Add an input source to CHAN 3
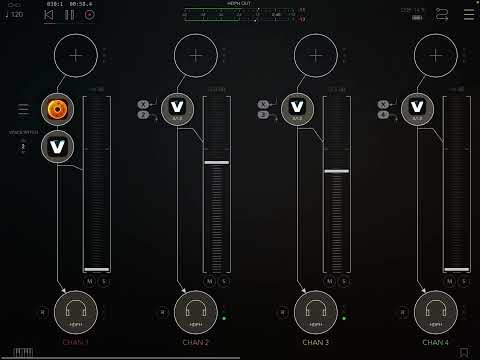Viewport: 480px width, 360px height. click(316, 55)
